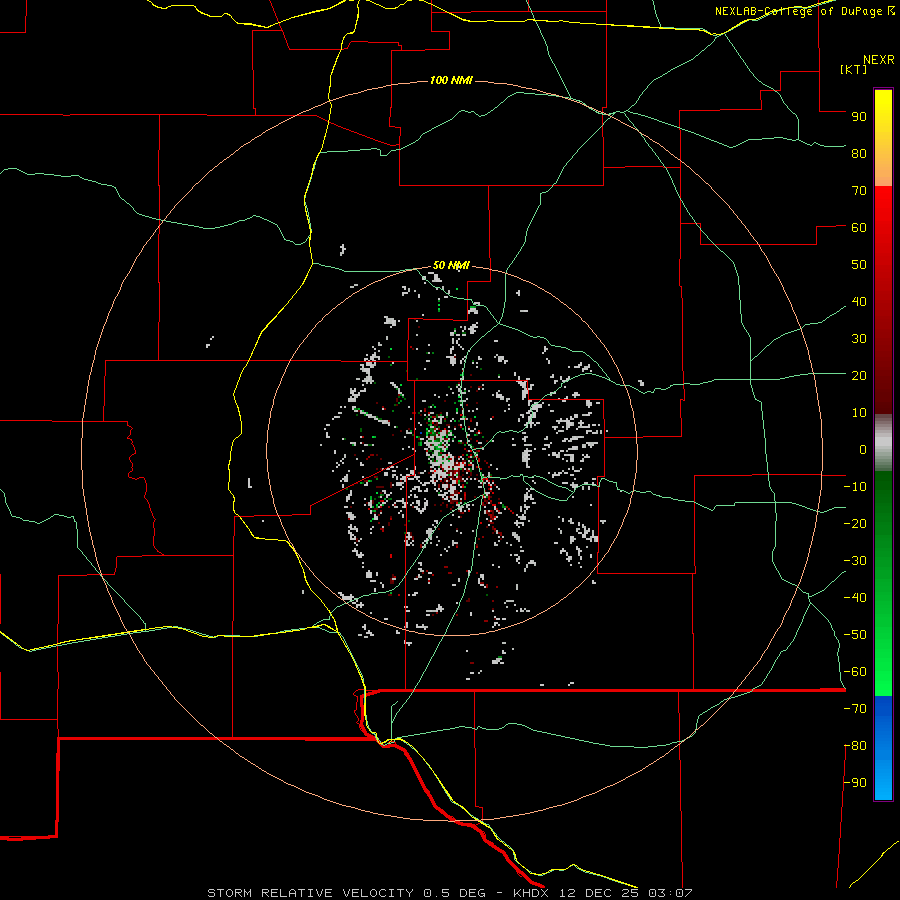Select the "-40" scale value
This screenshot has width=900, height=900.
pyautogui.click(x=855, y=598)
